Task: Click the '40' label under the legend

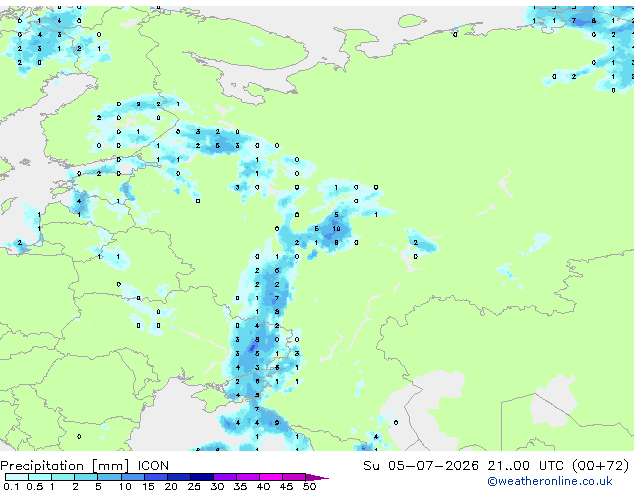Action: [263, 486]
